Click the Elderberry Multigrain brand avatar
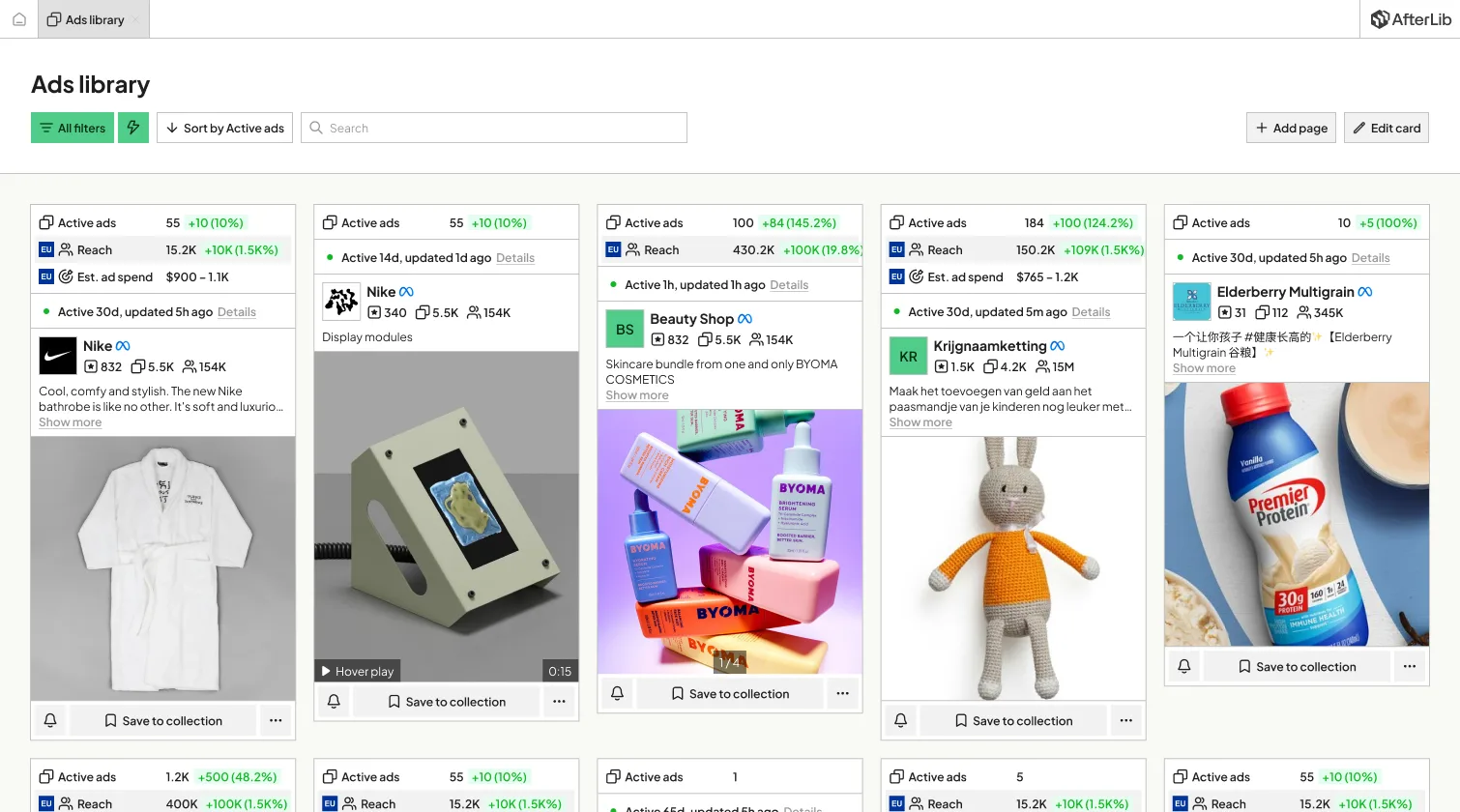 pyautogui.click(x=1191, y=302)
